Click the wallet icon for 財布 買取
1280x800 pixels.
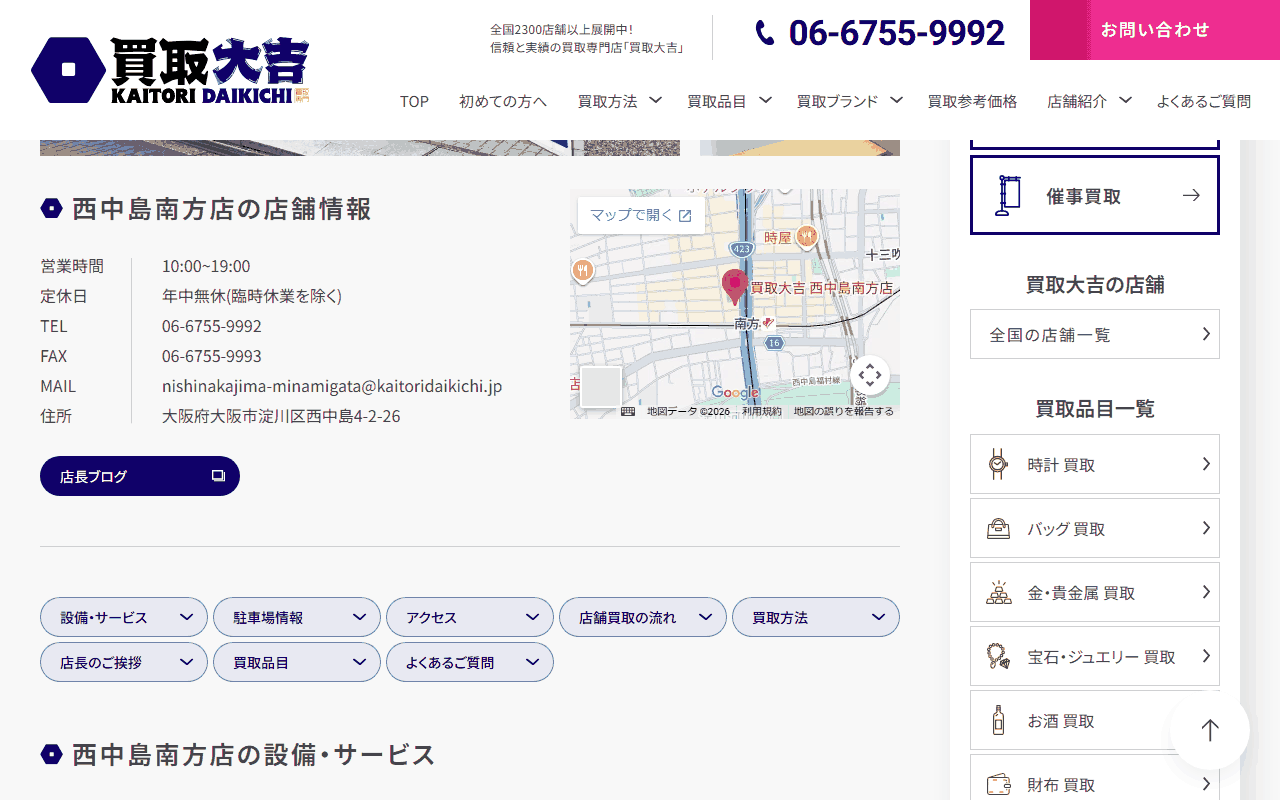tap(998, 784)
